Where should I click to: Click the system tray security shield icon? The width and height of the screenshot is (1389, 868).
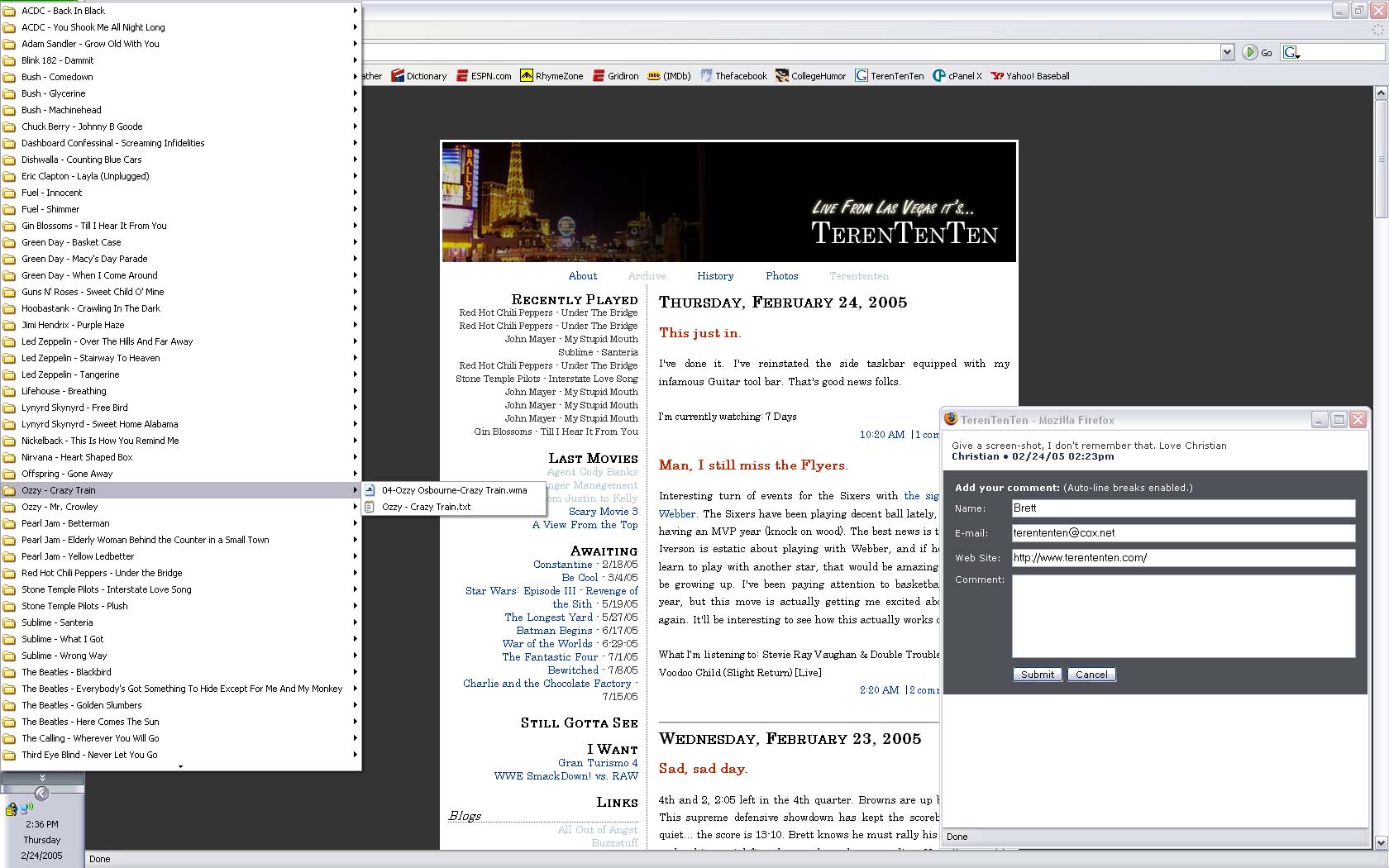pyautogui.click(x=12, y=809)
